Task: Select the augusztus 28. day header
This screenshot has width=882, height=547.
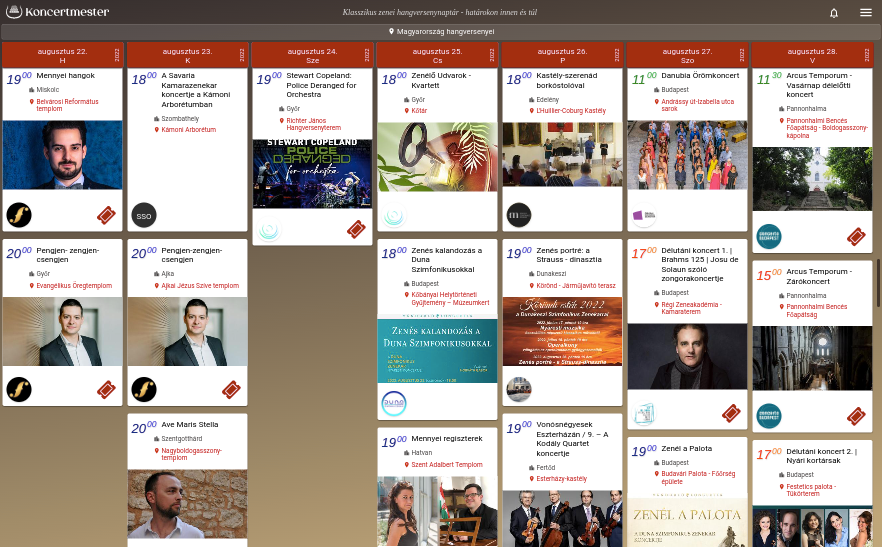Action: click(x=812, y=55)
